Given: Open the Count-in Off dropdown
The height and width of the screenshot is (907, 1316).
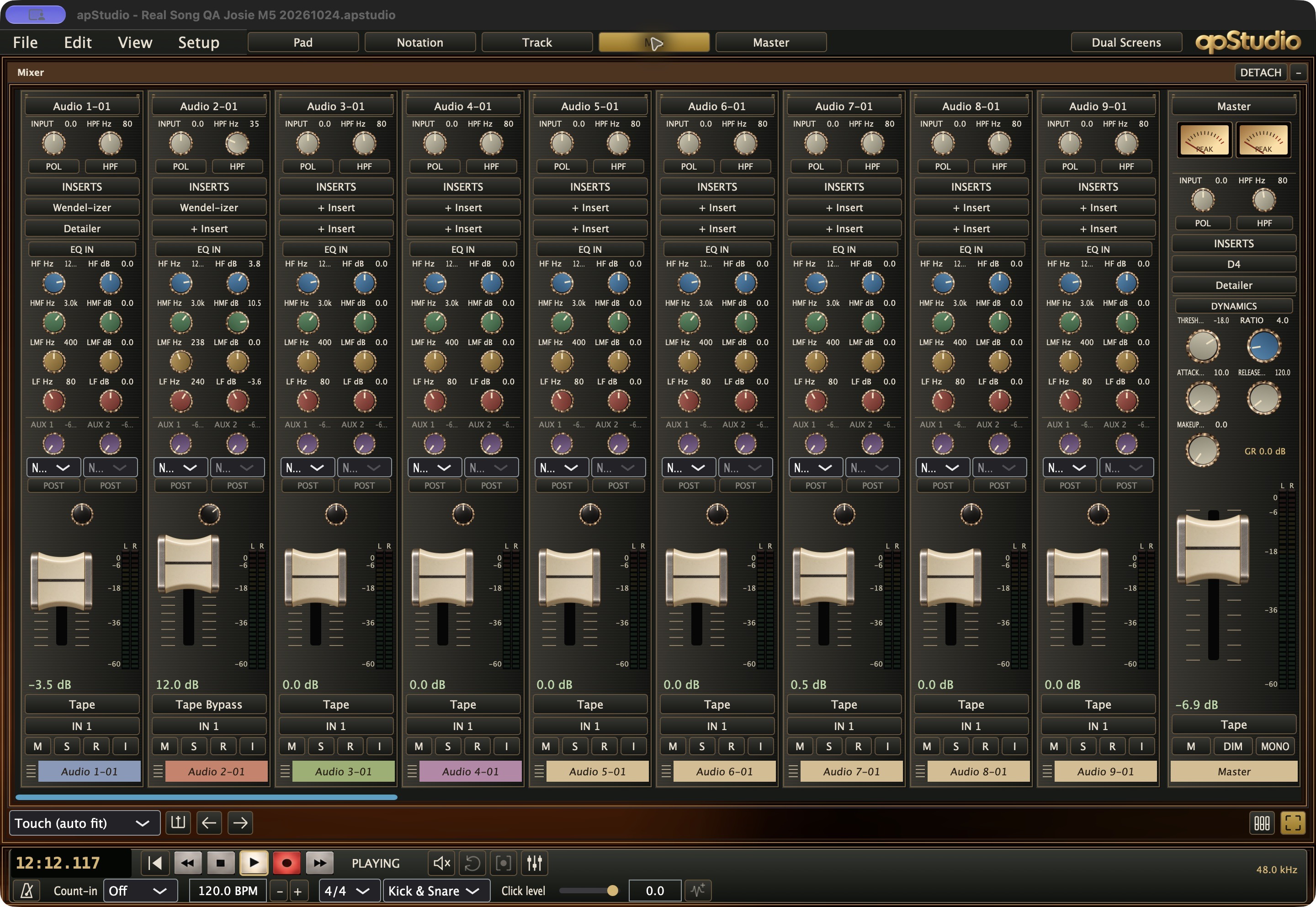Looking at the screenshot, I should coord(140,891).
